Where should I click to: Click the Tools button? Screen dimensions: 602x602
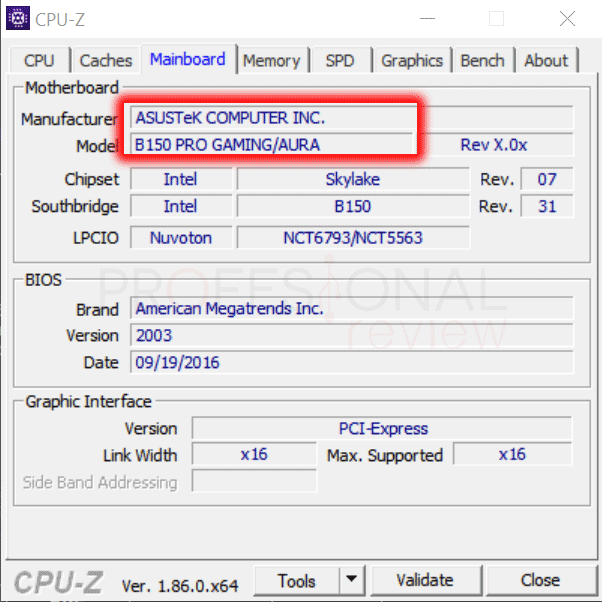(x=297, y=580)
